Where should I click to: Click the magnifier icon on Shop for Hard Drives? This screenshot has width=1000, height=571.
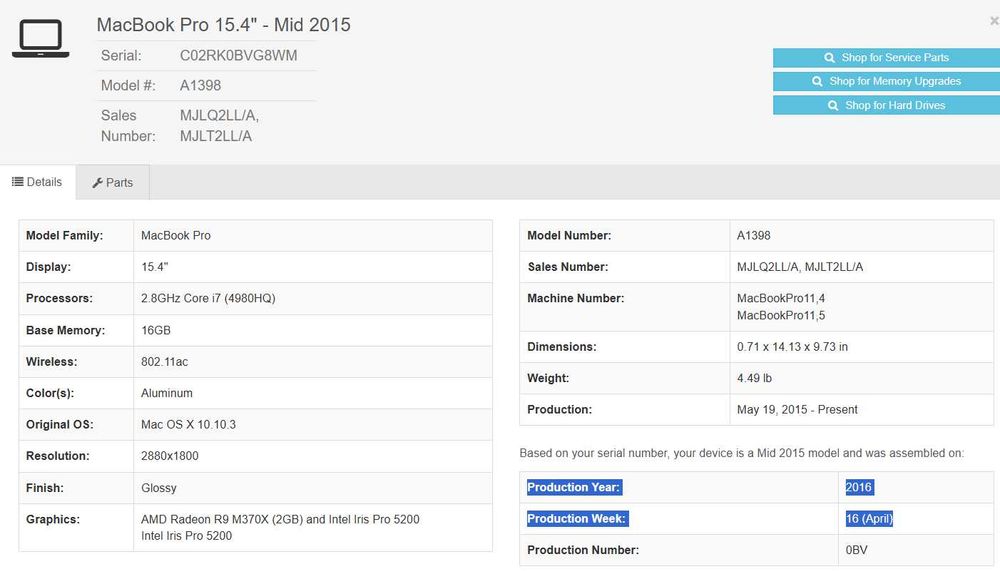834,106
